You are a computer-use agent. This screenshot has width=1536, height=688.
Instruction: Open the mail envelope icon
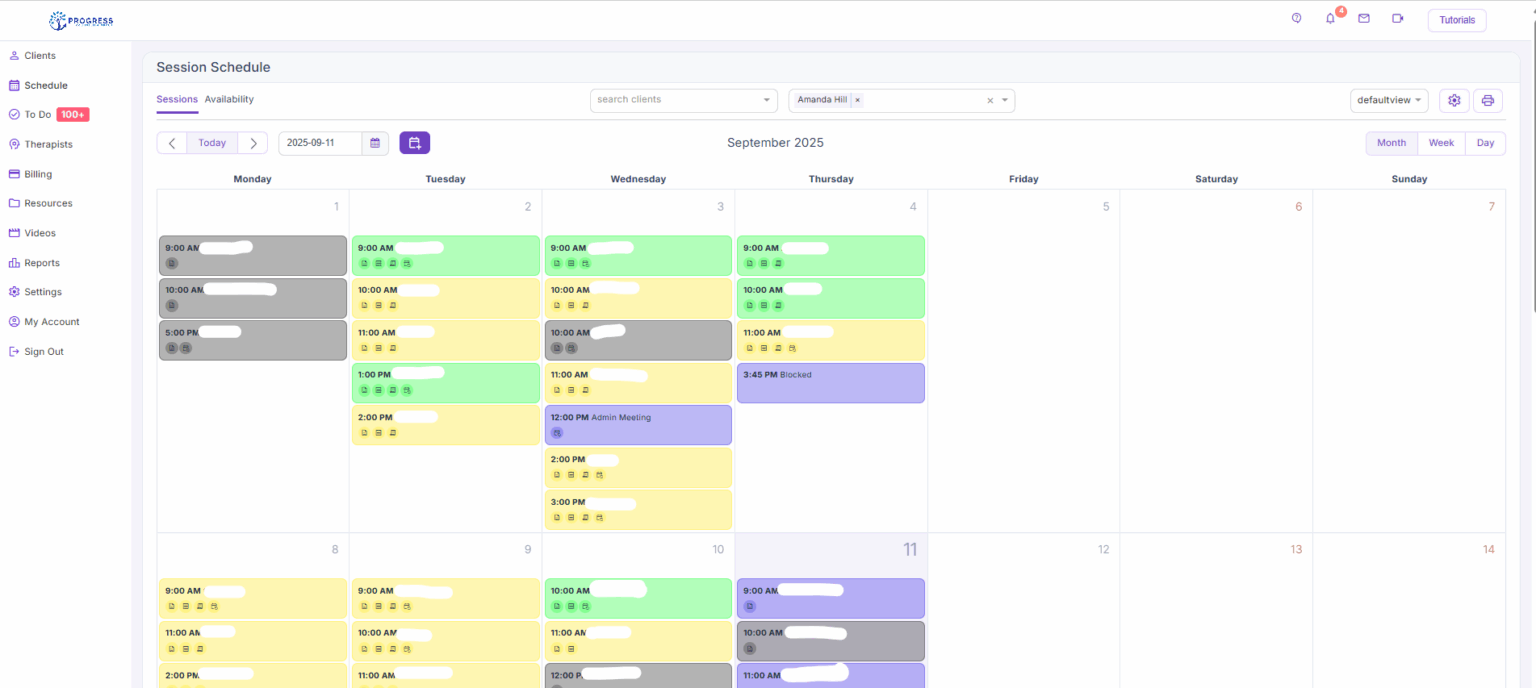1363,19
